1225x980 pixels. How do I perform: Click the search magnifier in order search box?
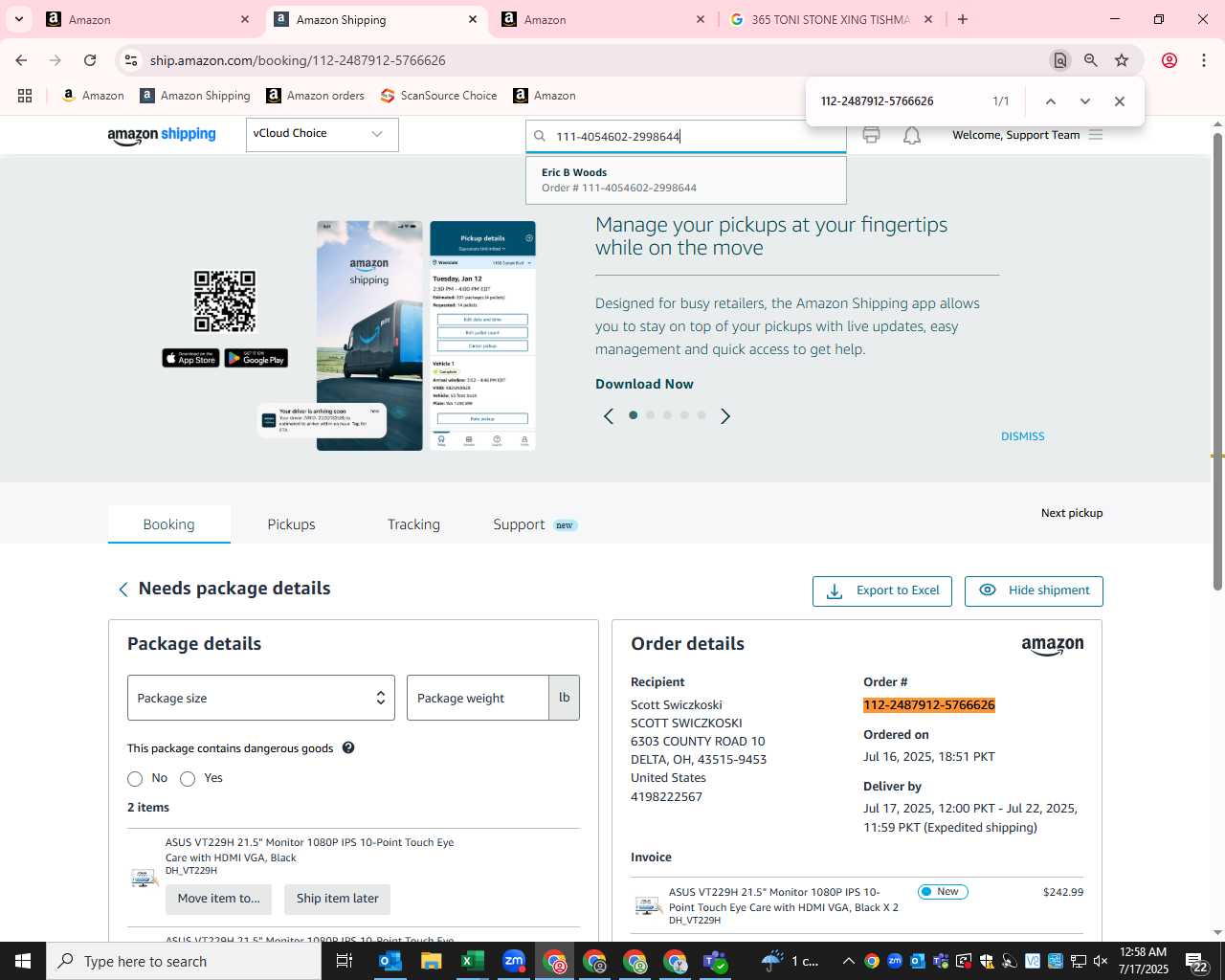pos(540,136)
